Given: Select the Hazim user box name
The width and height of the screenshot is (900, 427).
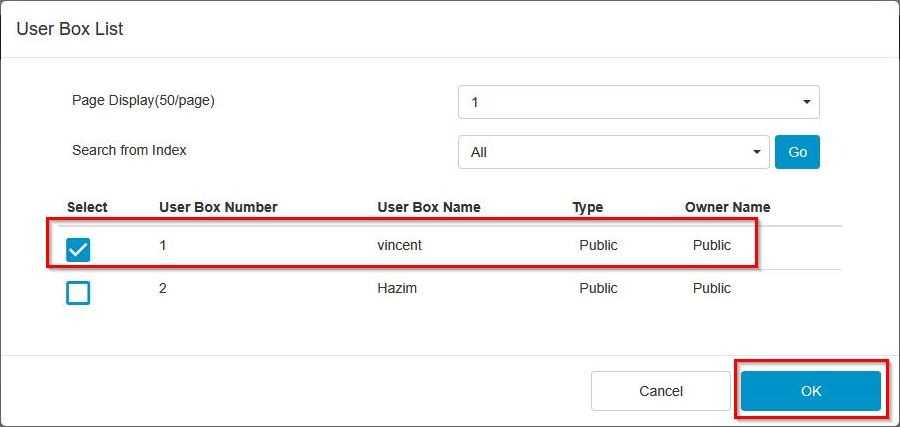Looking at the screenshot, I should pos(396,288).
